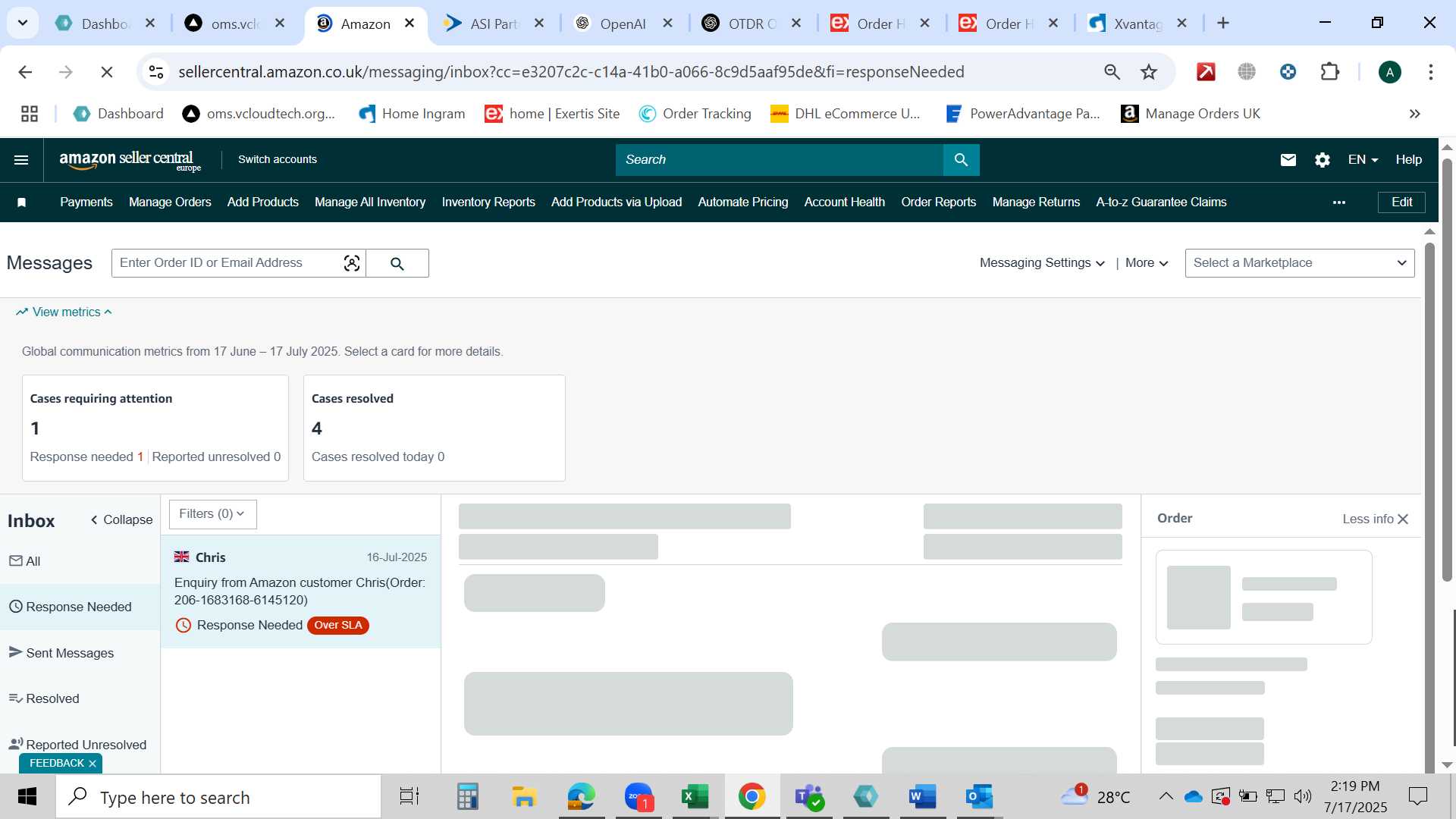Open Manage Orders in the navigation

coord(170,202)
